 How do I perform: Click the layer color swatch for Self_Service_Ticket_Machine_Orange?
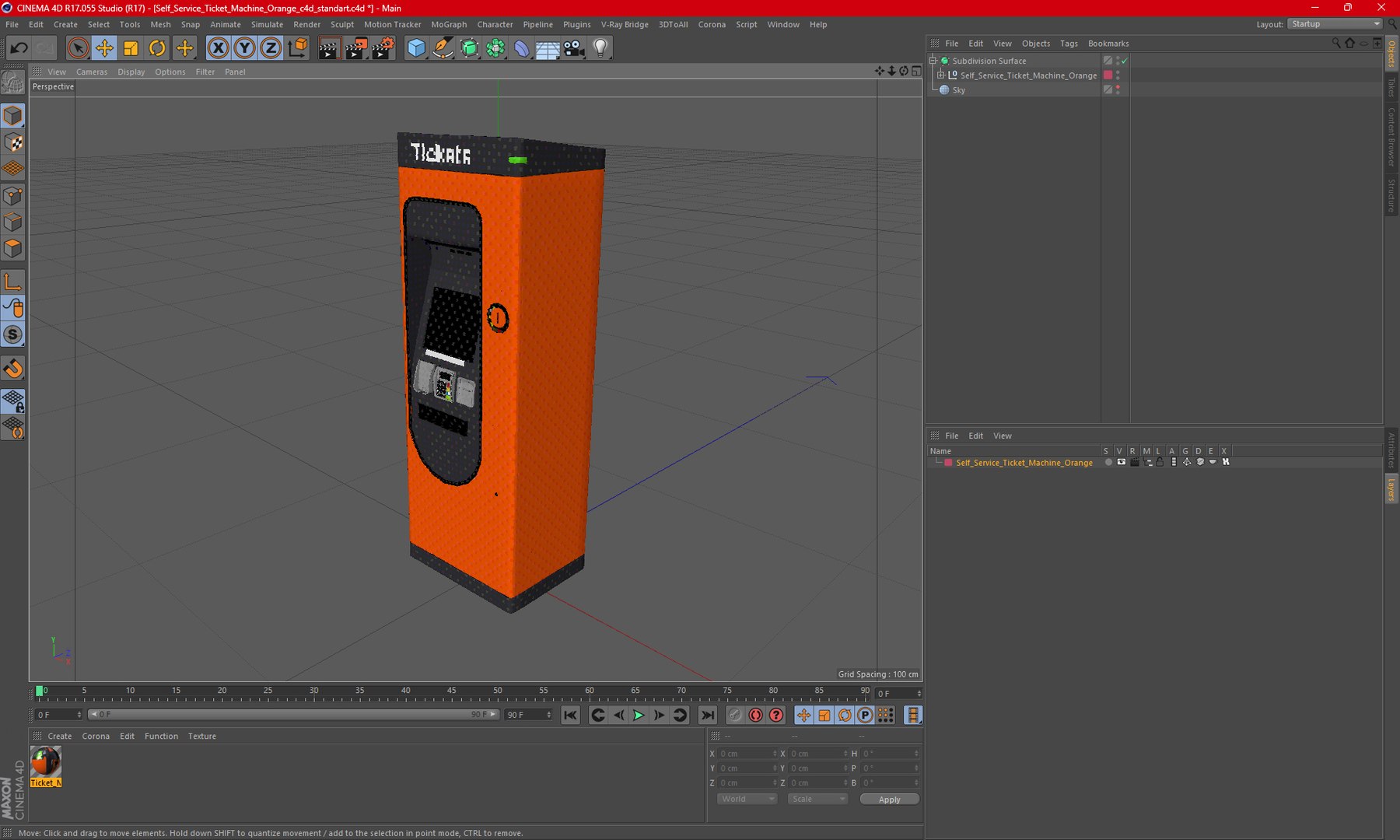[x=948, y=463]
